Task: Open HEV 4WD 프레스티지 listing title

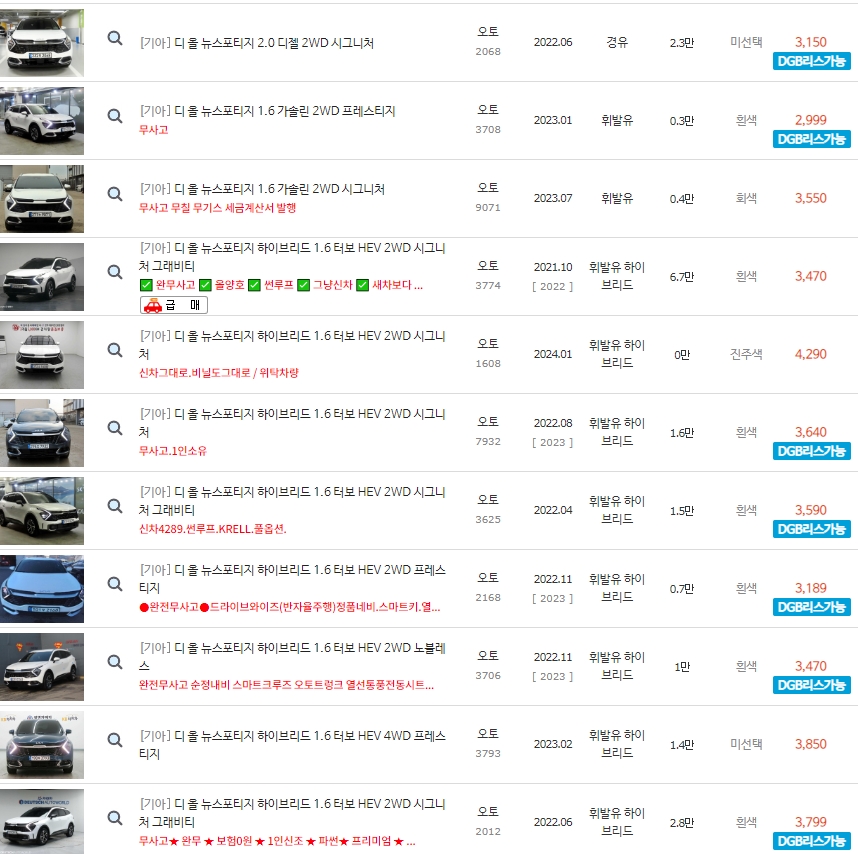Action: tap(293, 745)
